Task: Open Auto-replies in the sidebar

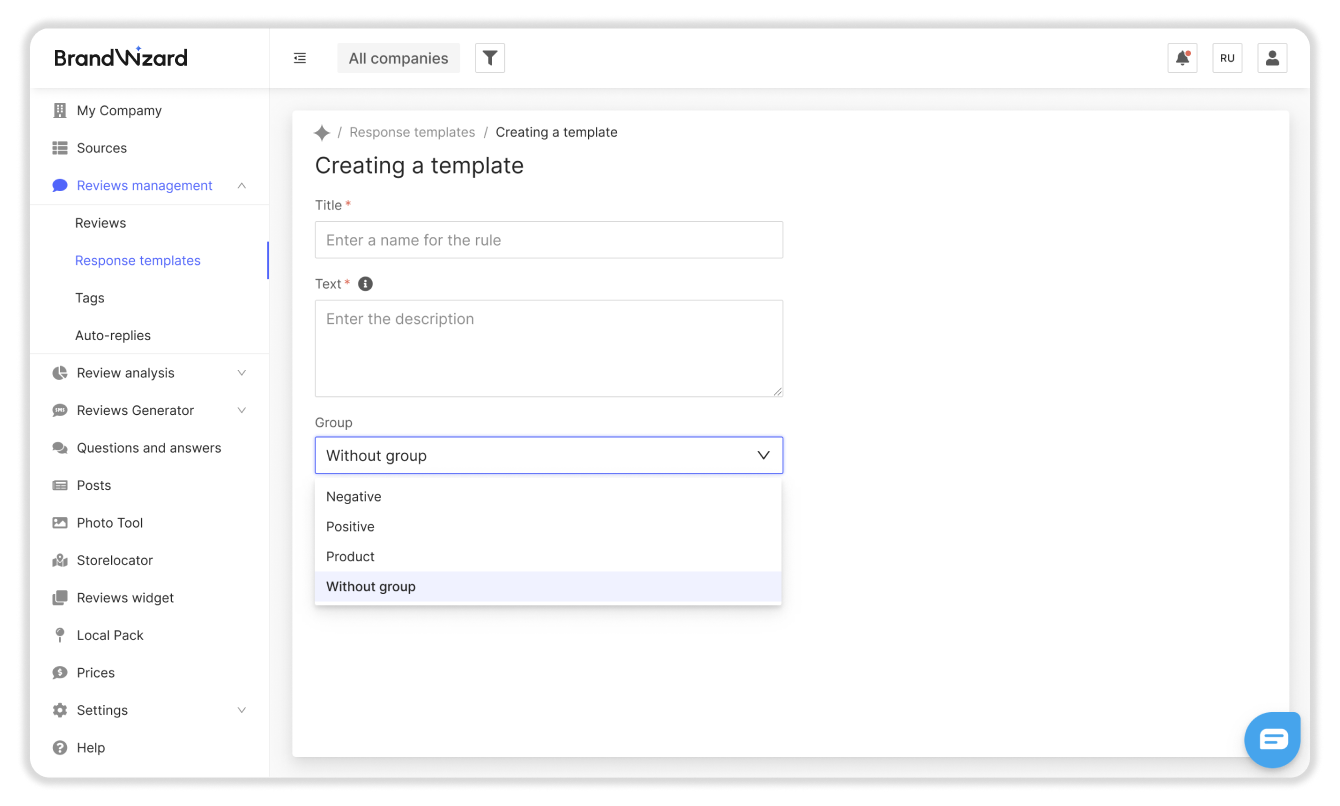Action: (x=113, y=335)
